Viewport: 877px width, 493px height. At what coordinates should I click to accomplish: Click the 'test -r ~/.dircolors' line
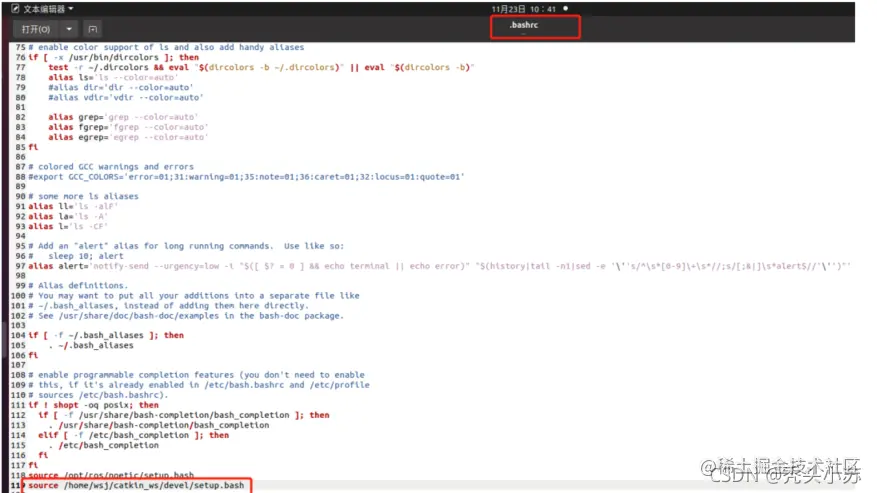pyautogui.click(x=261, y=68)
